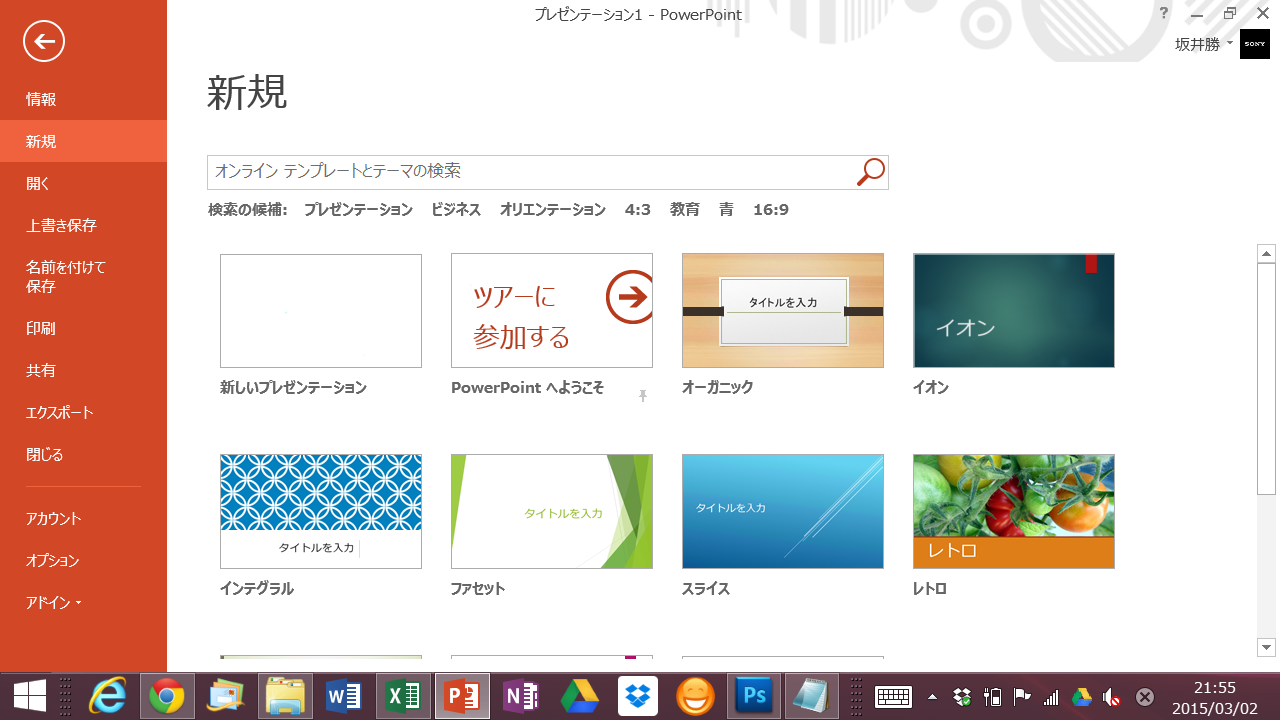Choose the オーガニック template thumbnail
The width and height of the screenshot is (1280, 720).
coord(783,311)
